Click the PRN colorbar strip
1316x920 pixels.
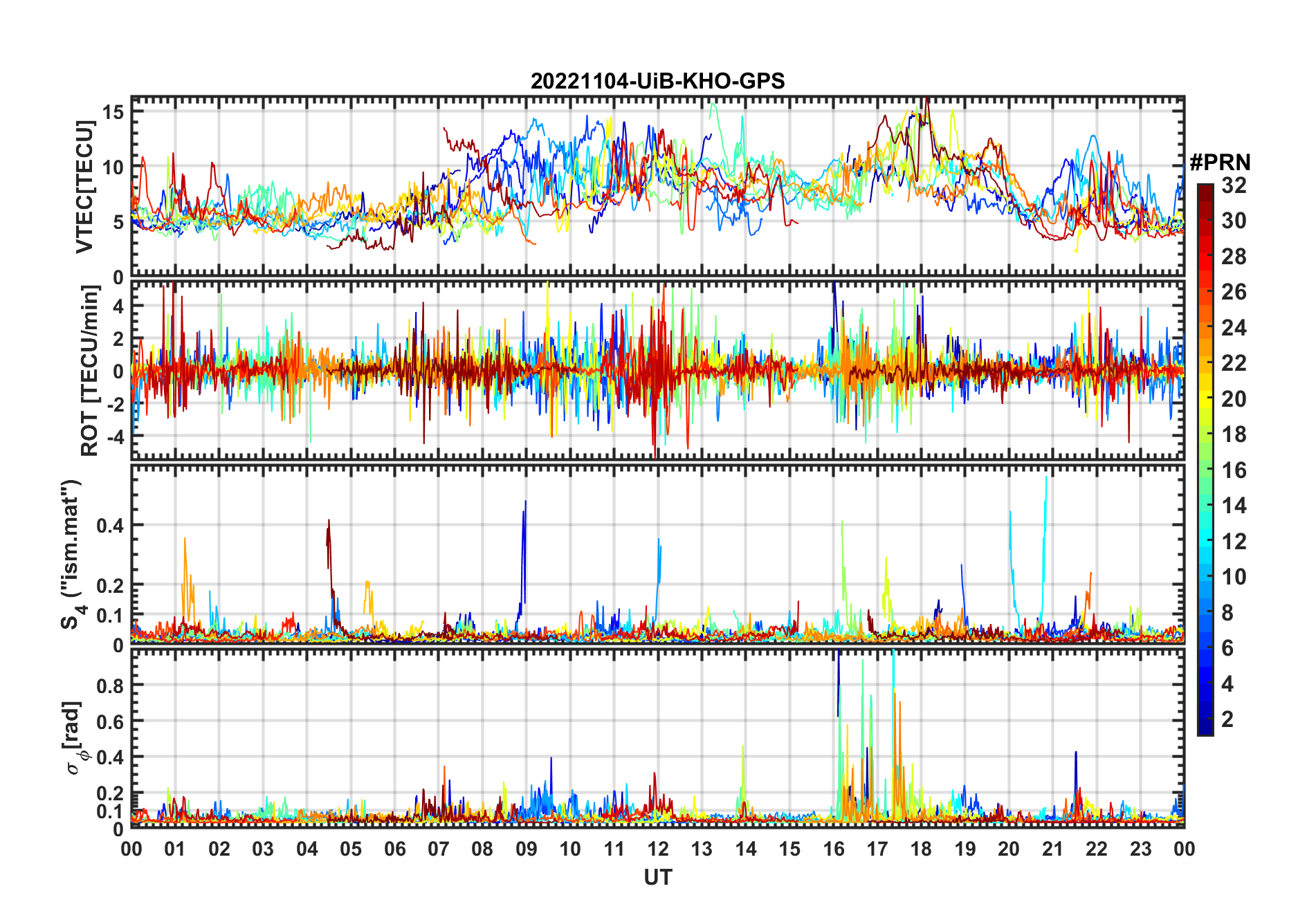click(1205, 459)
